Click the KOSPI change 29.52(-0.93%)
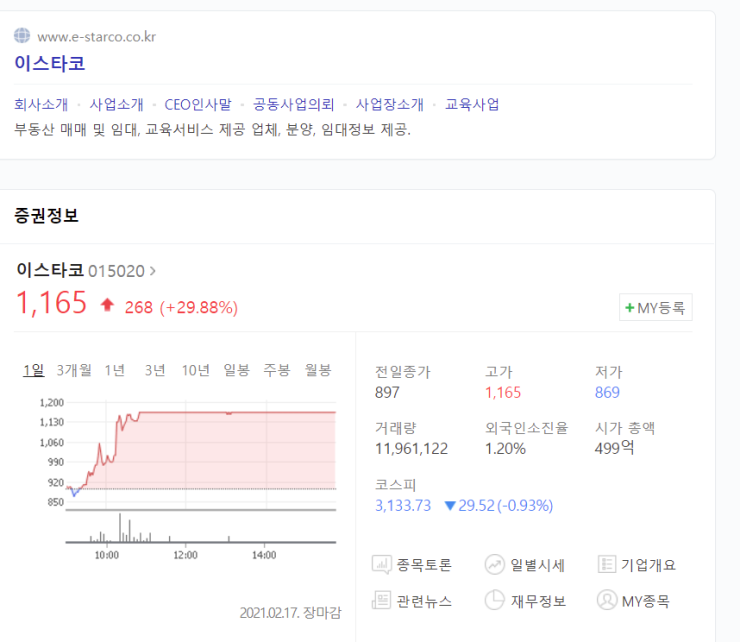Image resolution: width=740 pixels, height=642 pixels. 505,506
